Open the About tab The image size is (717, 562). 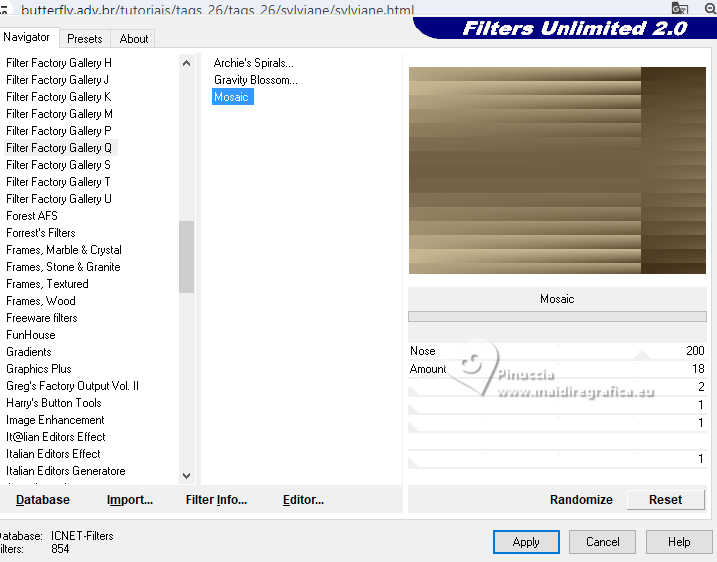[134, 39]
